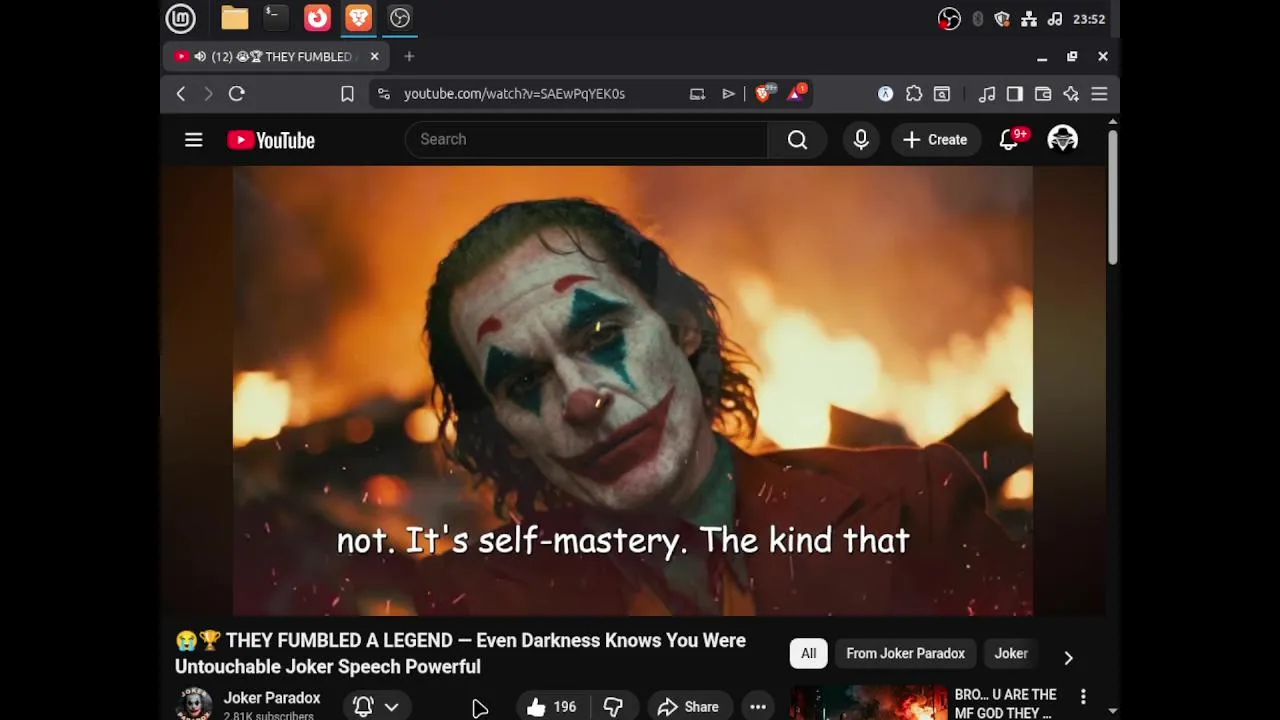Image resolution: width=1280 pixels, height=720 pixels.
Task: Expand the subscription notification bell dropdown
Action: (377, 706)
